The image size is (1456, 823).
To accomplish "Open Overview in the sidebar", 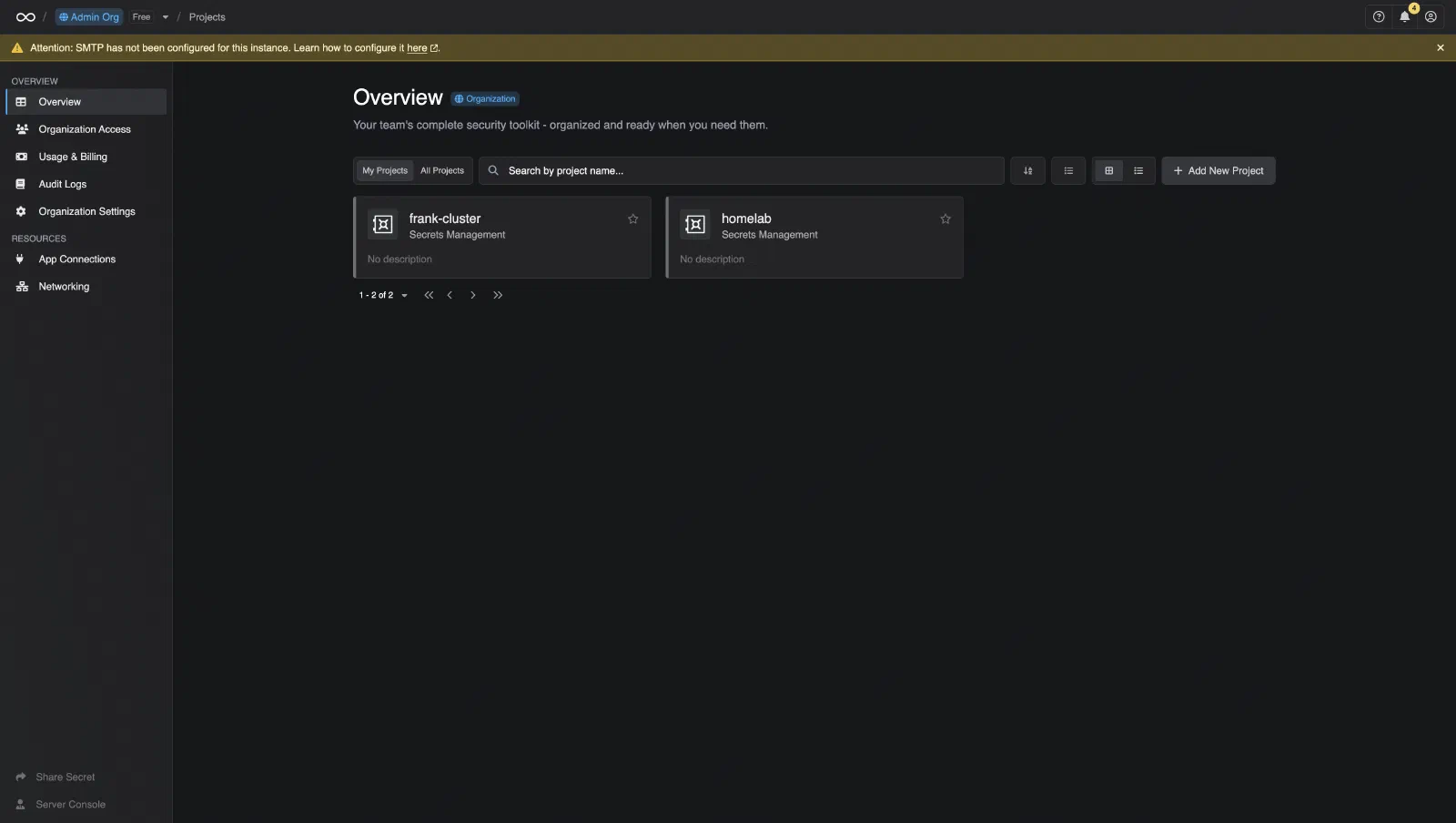I will (86, 102).
